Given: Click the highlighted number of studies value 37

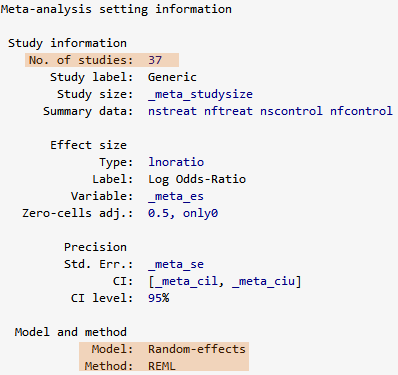Looking at the screenshot, I should click(155, 60).
